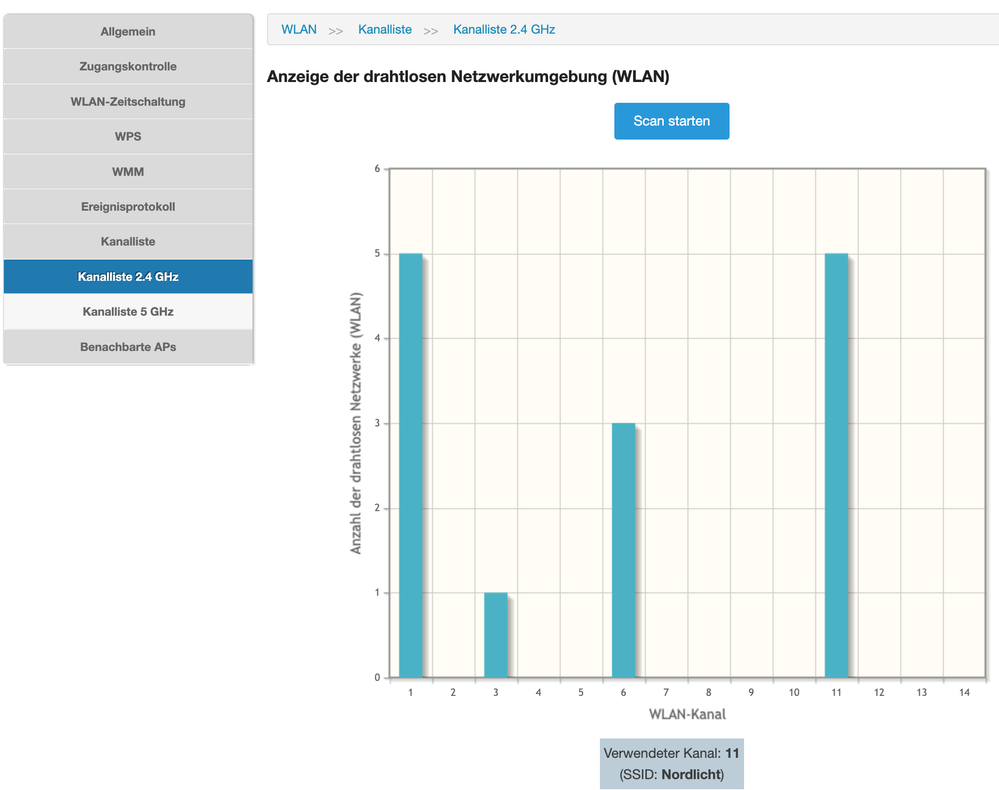Click the y-axis value 6
Image resolution: width=999 pixels, height=790 pixels.
[x=377, y=169]
